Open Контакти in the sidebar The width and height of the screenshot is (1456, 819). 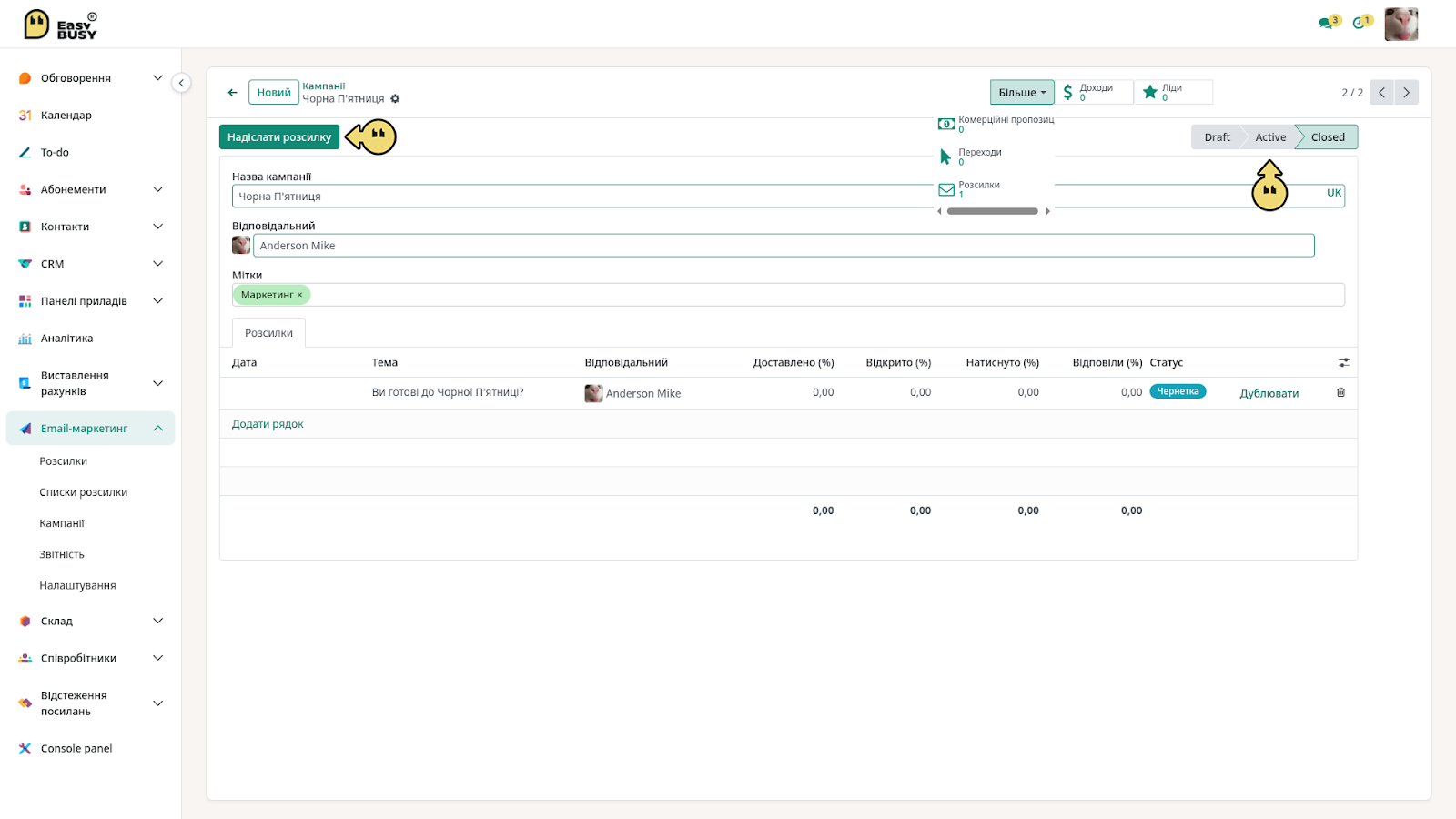(65, 227)
